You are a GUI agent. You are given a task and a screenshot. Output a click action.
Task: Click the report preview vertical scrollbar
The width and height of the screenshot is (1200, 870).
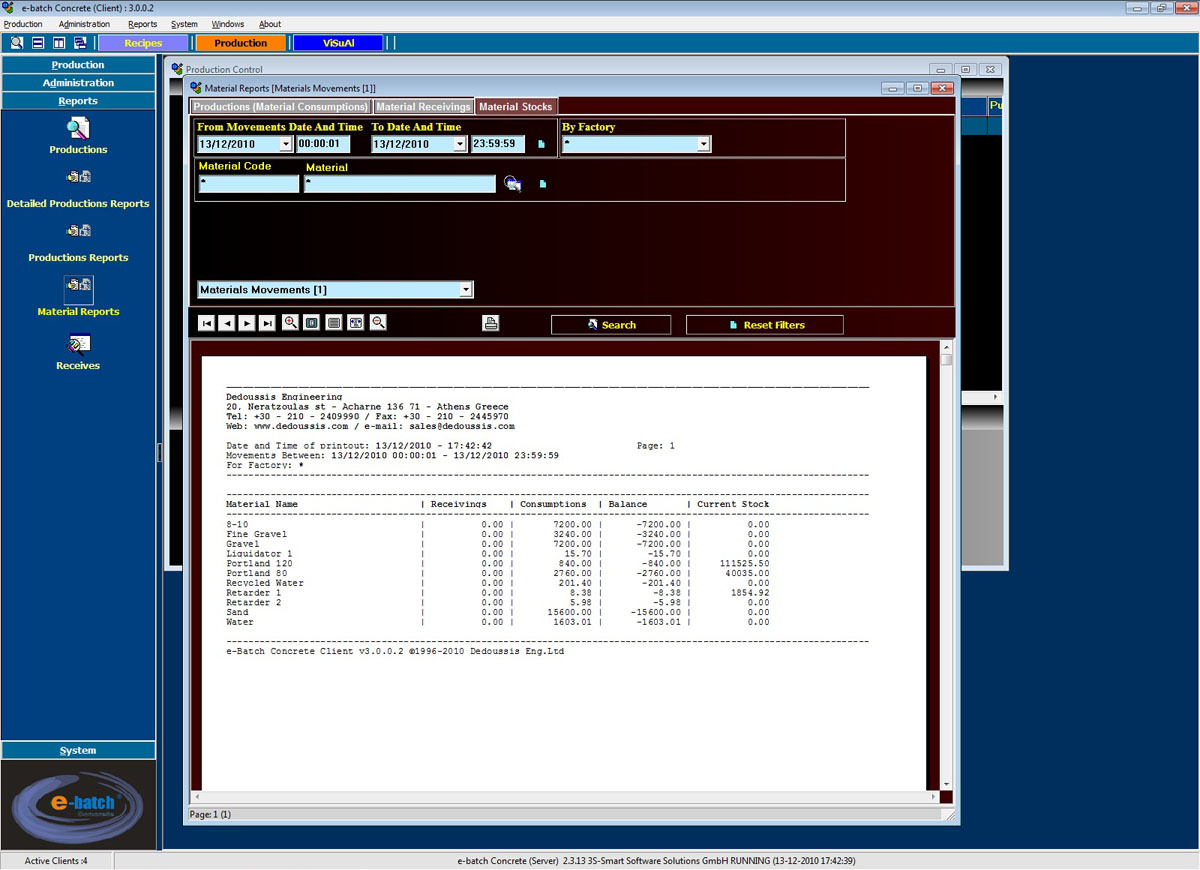click(x=946, y=565)
